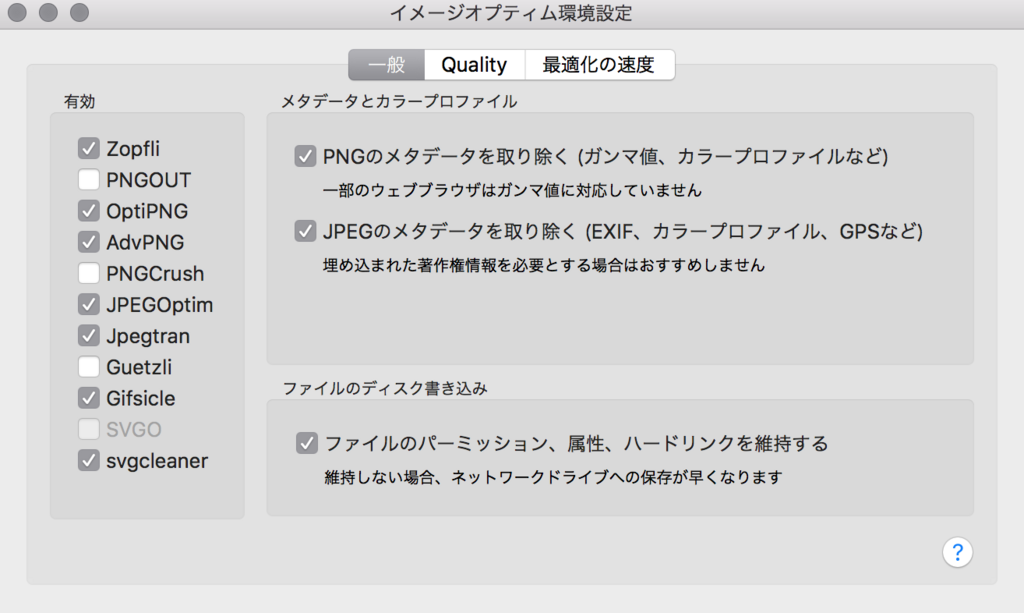Click the メタデータとカラープロファイル section heading

coord(399,101)
